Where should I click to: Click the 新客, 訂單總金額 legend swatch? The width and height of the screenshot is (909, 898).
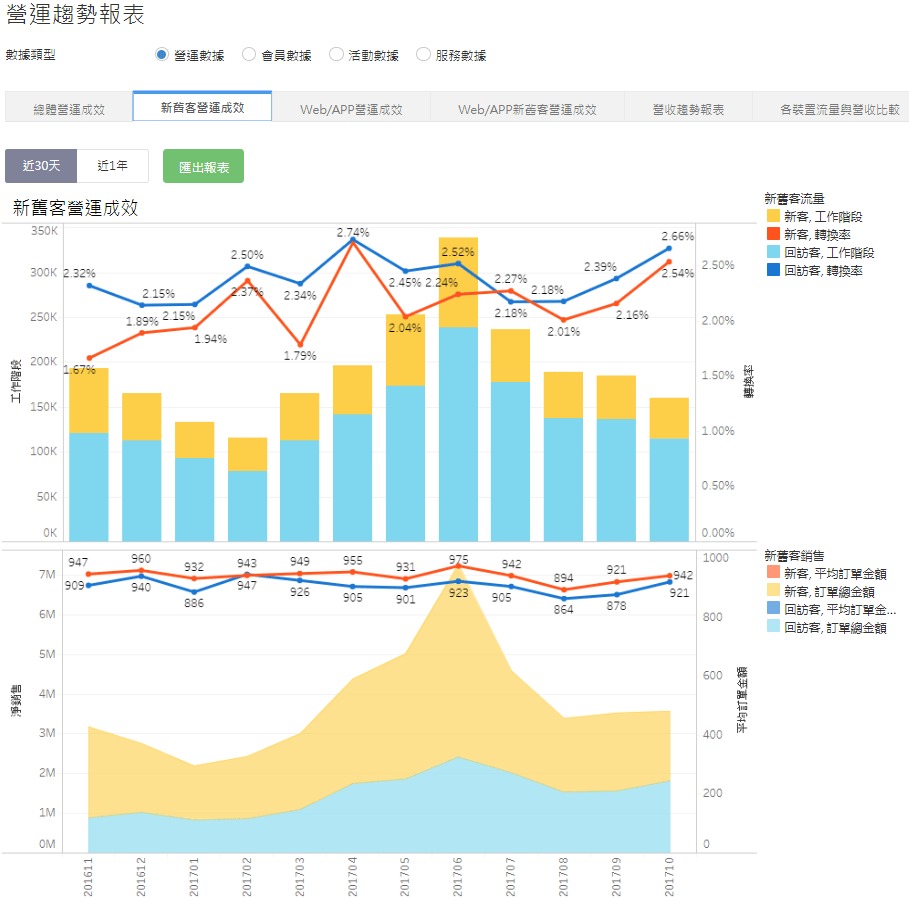point(773,592)
